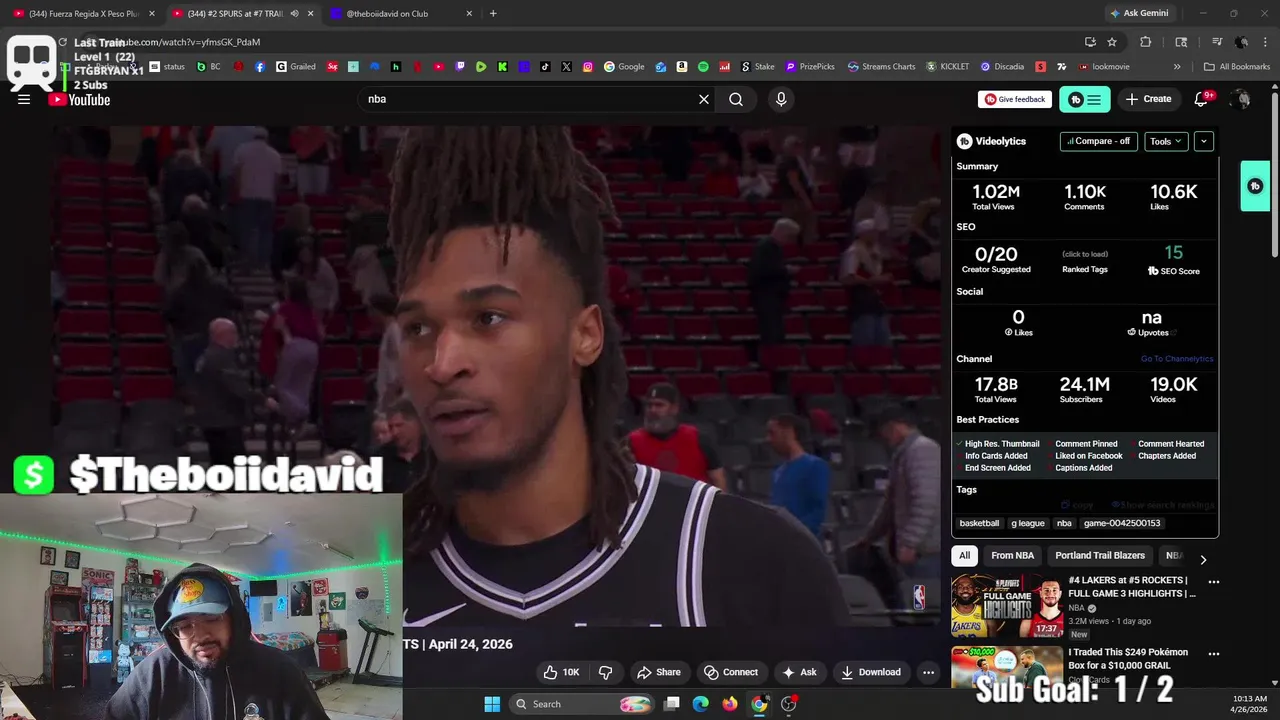Open the Streams Charts bookmark
The height and width of the screenshot is (720, 1280).
tap(881, 67)
